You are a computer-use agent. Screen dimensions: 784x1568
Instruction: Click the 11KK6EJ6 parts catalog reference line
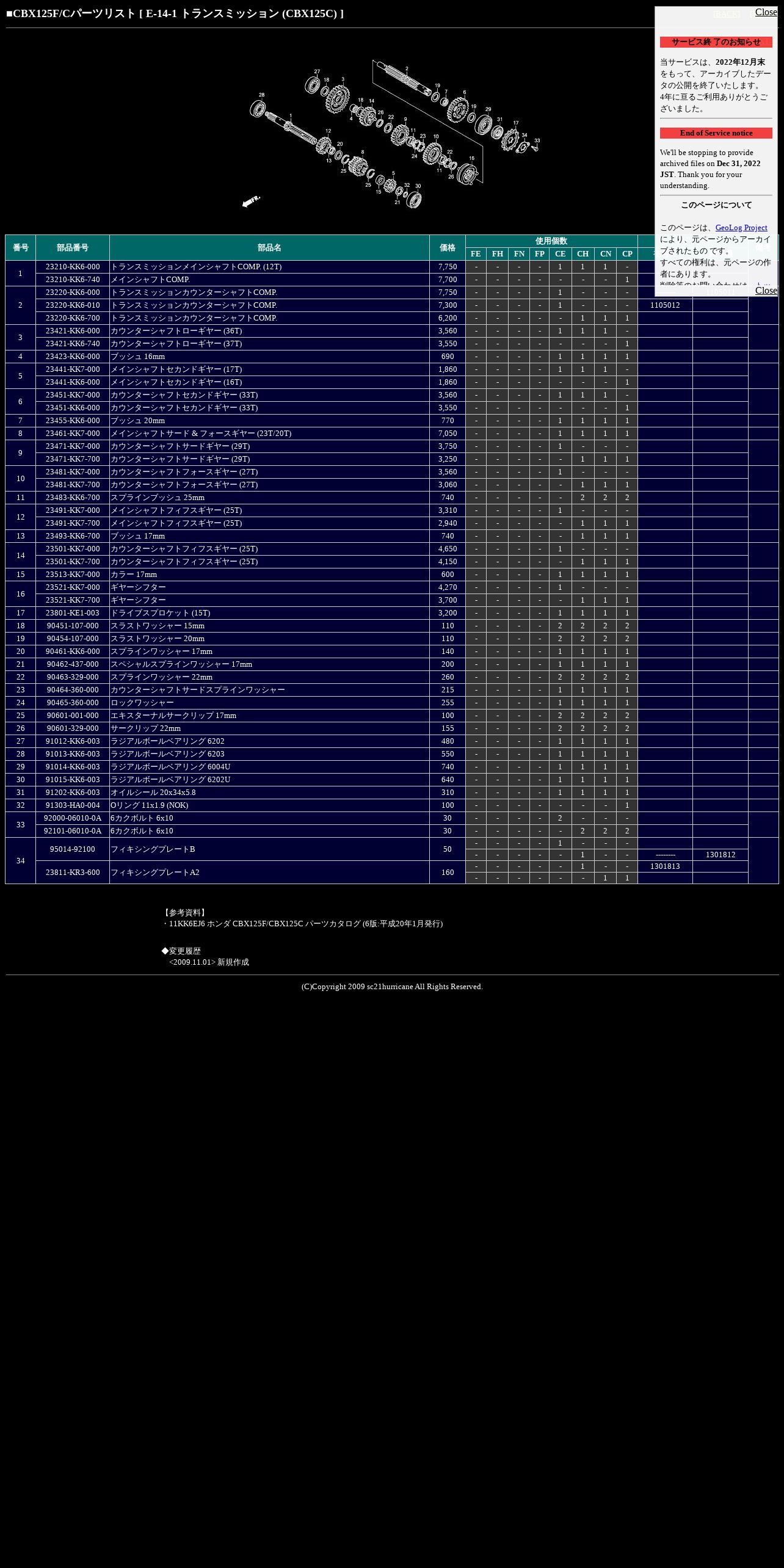point(302,924)
